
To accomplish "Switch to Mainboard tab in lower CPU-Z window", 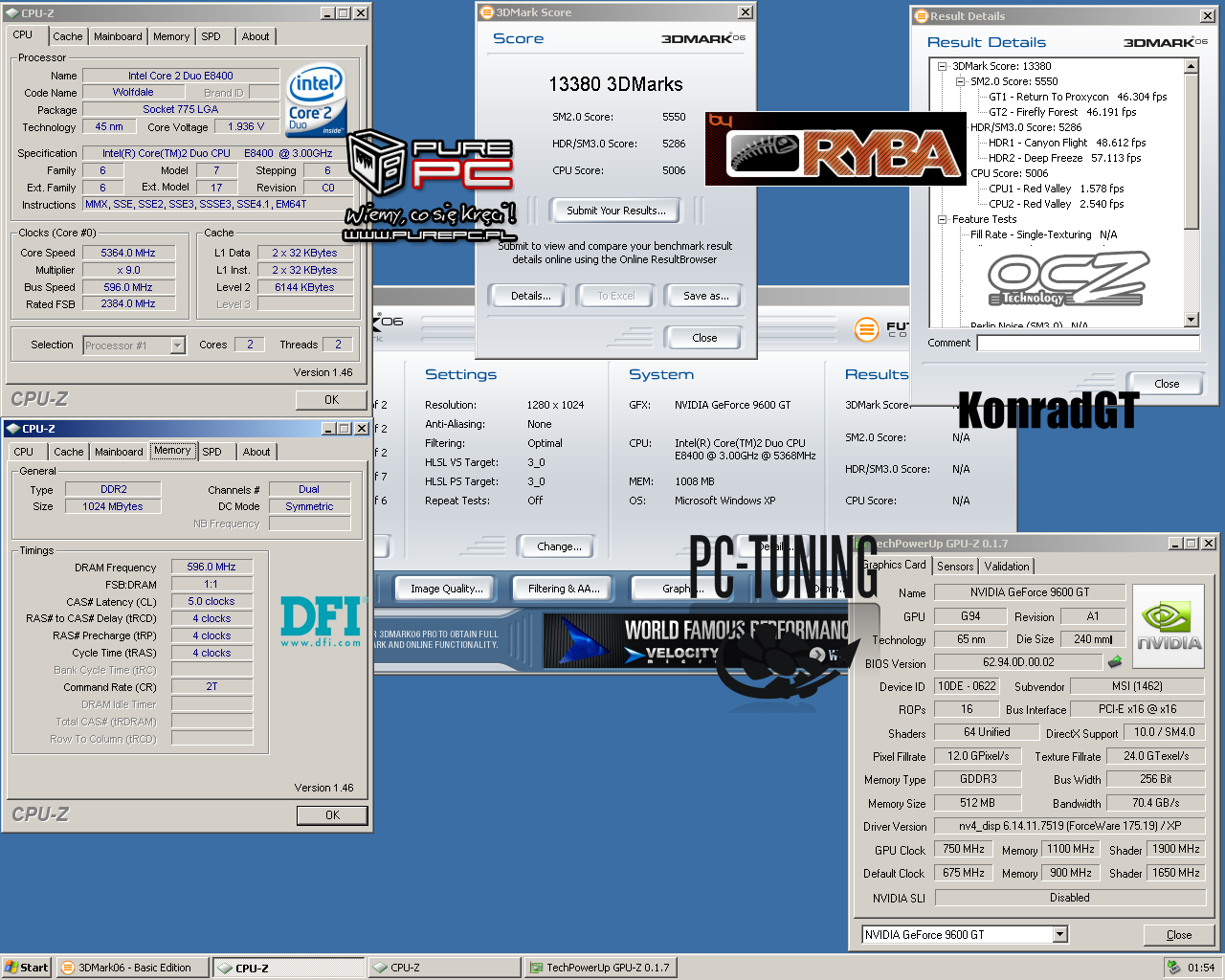I will point(119,452).
